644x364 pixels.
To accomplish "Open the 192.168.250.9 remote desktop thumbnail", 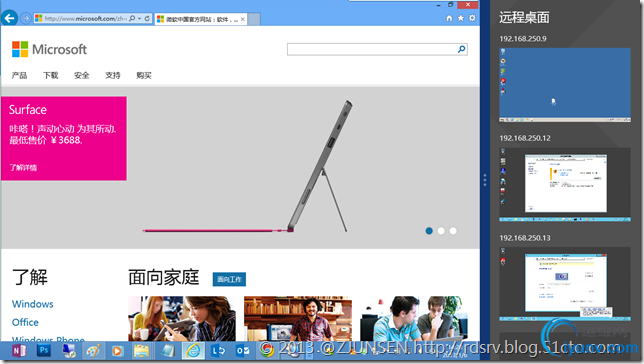I will pyautogui.click(x=565, y=85).
